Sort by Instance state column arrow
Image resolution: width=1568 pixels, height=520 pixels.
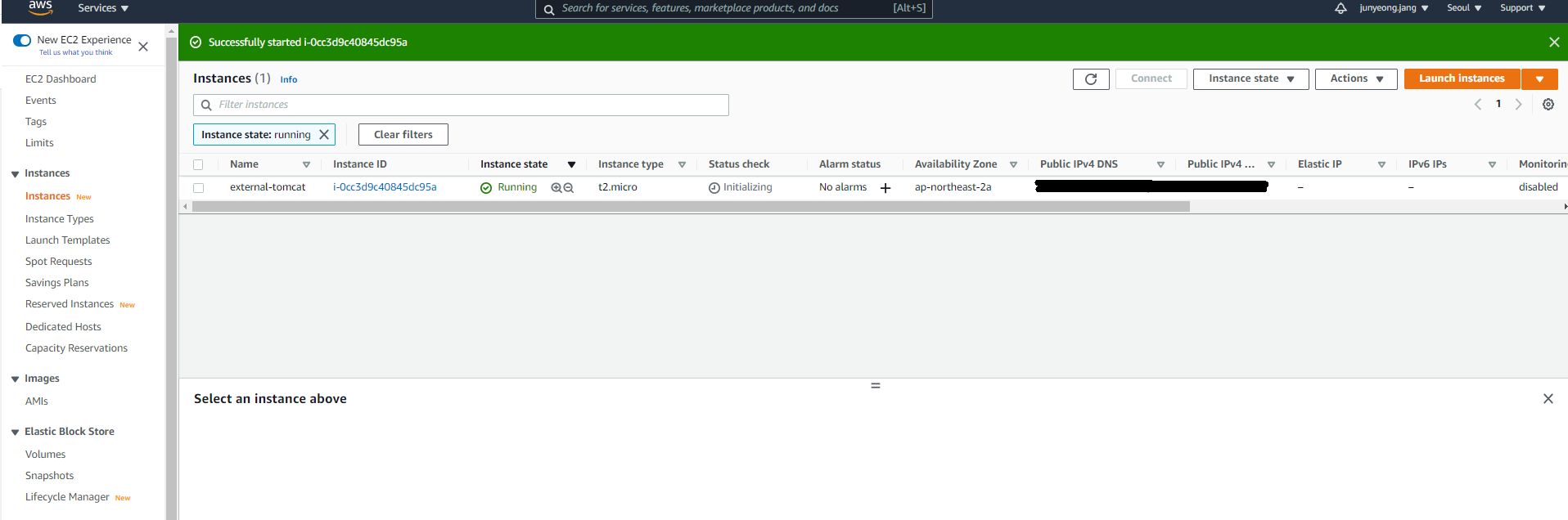571,164
